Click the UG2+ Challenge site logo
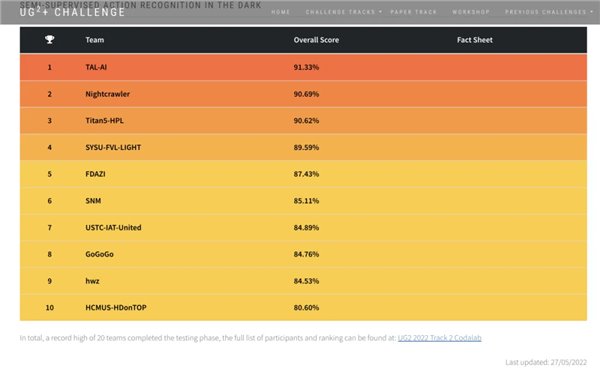 [72, 12]
